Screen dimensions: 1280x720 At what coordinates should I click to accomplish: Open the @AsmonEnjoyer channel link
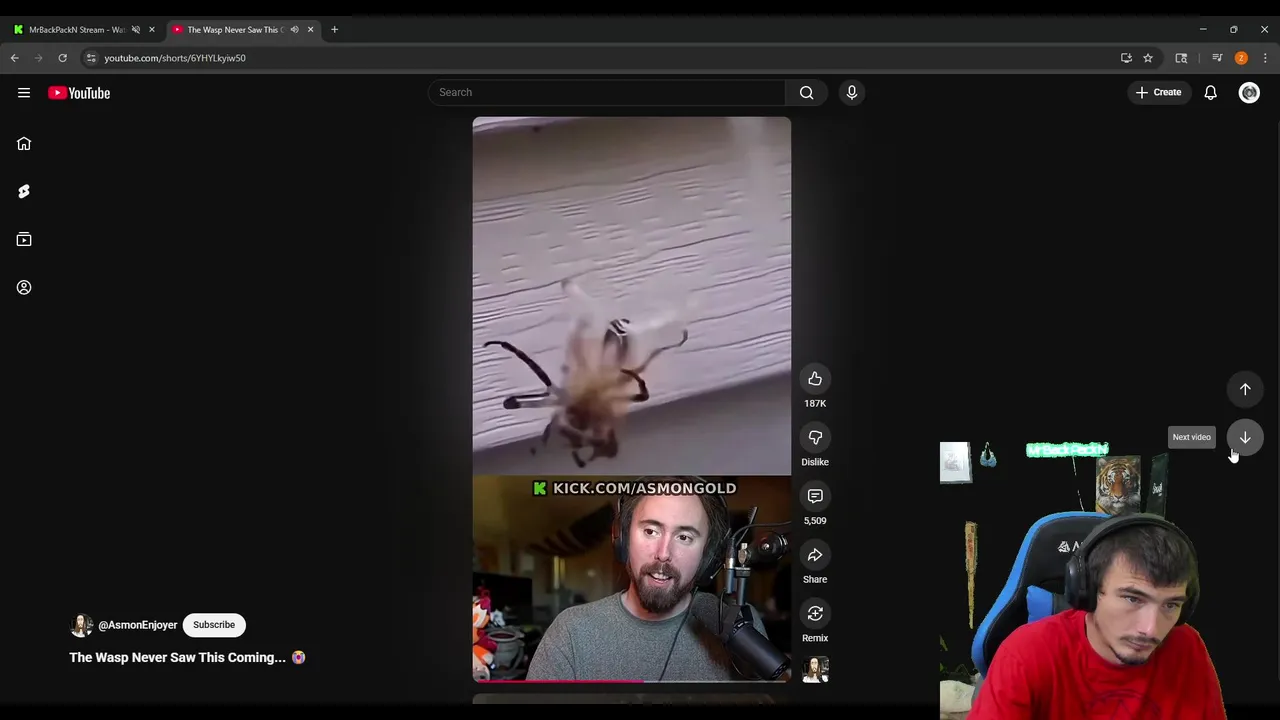point(138,625)
